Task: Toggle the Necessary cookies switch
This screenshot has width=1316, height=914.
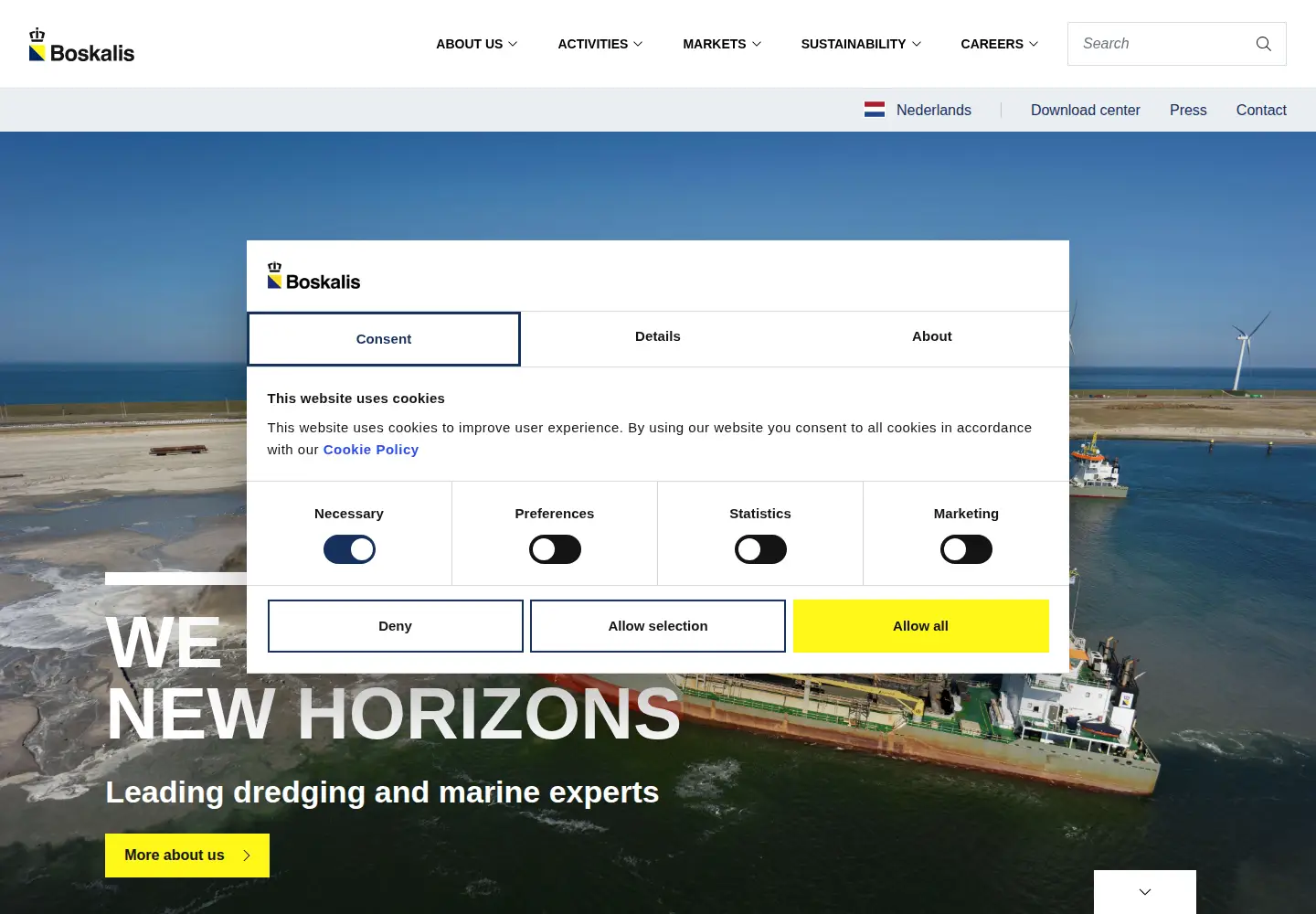Action: pos(349,549)
